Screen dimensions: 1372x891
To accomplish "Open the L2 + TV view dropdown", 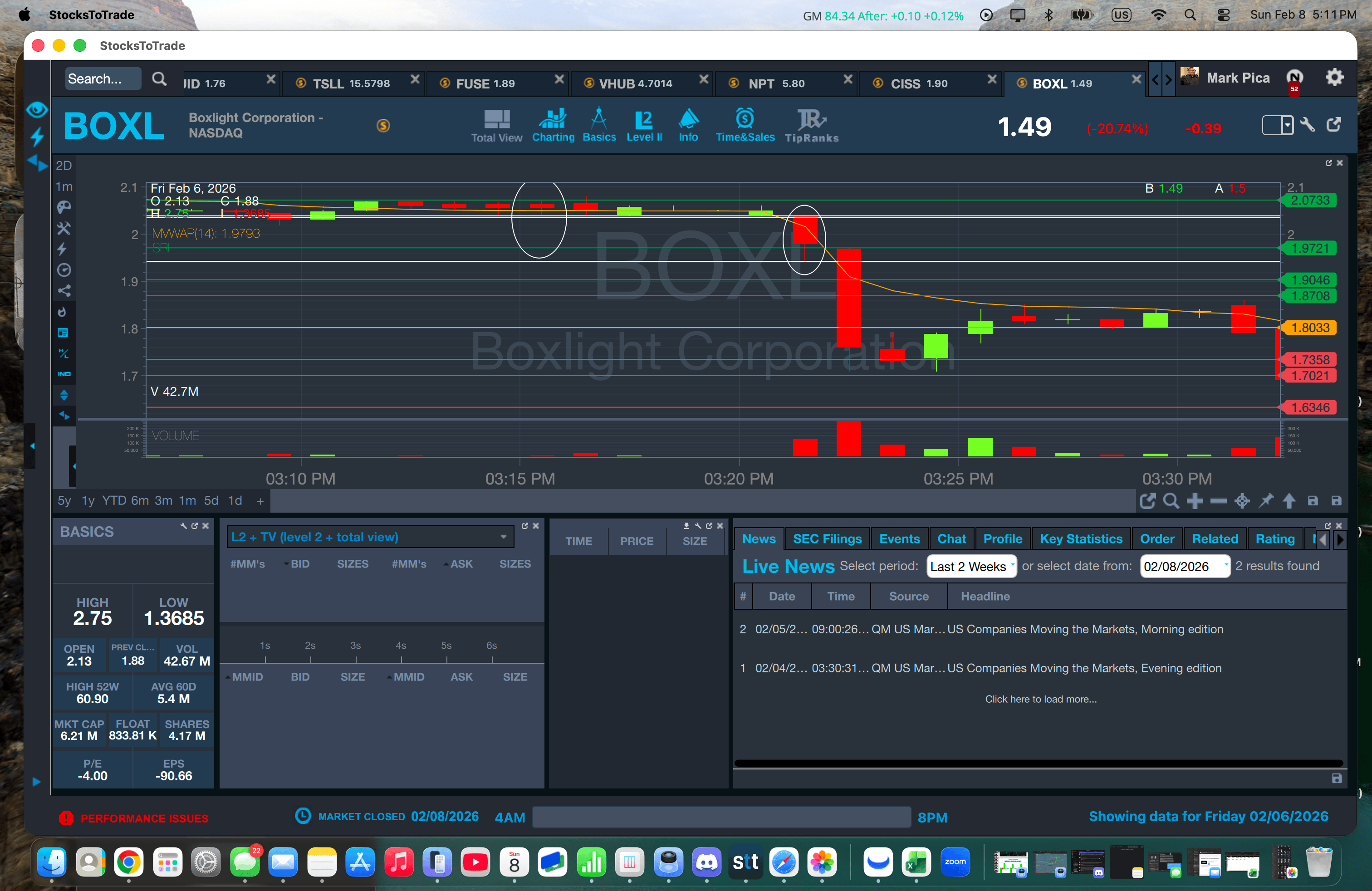I will click(370, 537).
